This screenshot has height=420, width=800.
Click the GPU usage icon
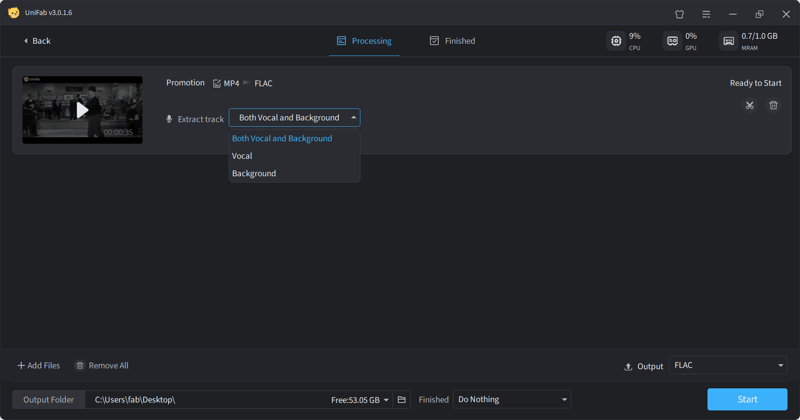672,41
